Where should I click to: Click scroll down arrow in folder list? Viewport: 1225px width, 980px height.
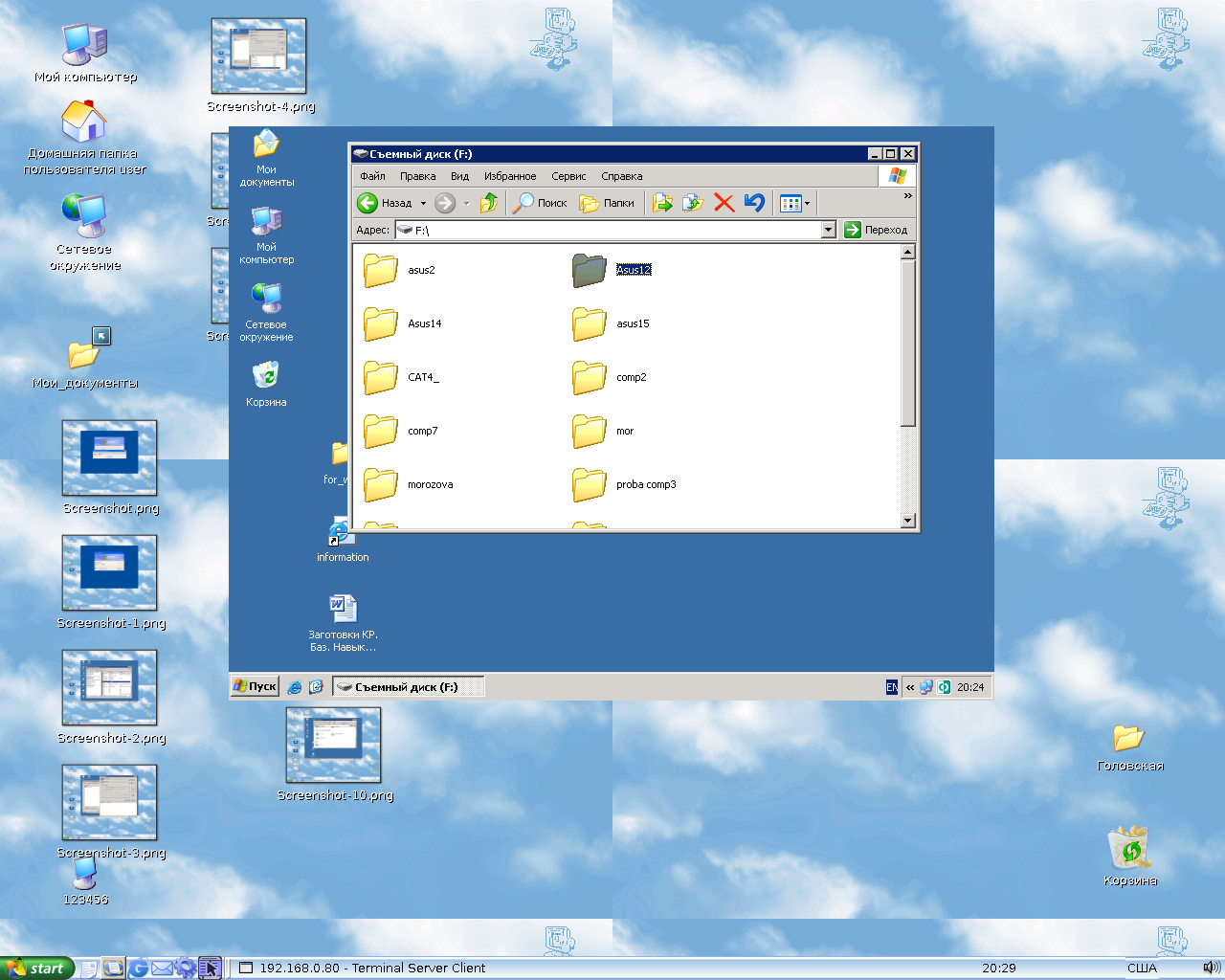[x=908, y=521]
